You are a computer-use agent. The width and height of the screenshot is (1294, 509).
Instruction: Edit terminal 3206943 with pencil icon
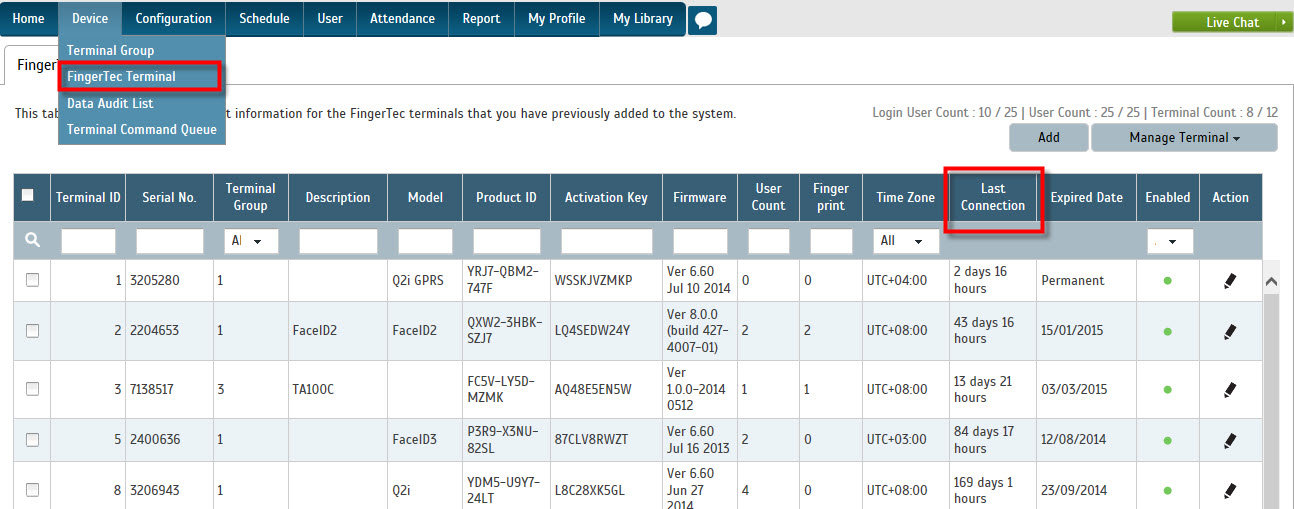[1230, 490]
